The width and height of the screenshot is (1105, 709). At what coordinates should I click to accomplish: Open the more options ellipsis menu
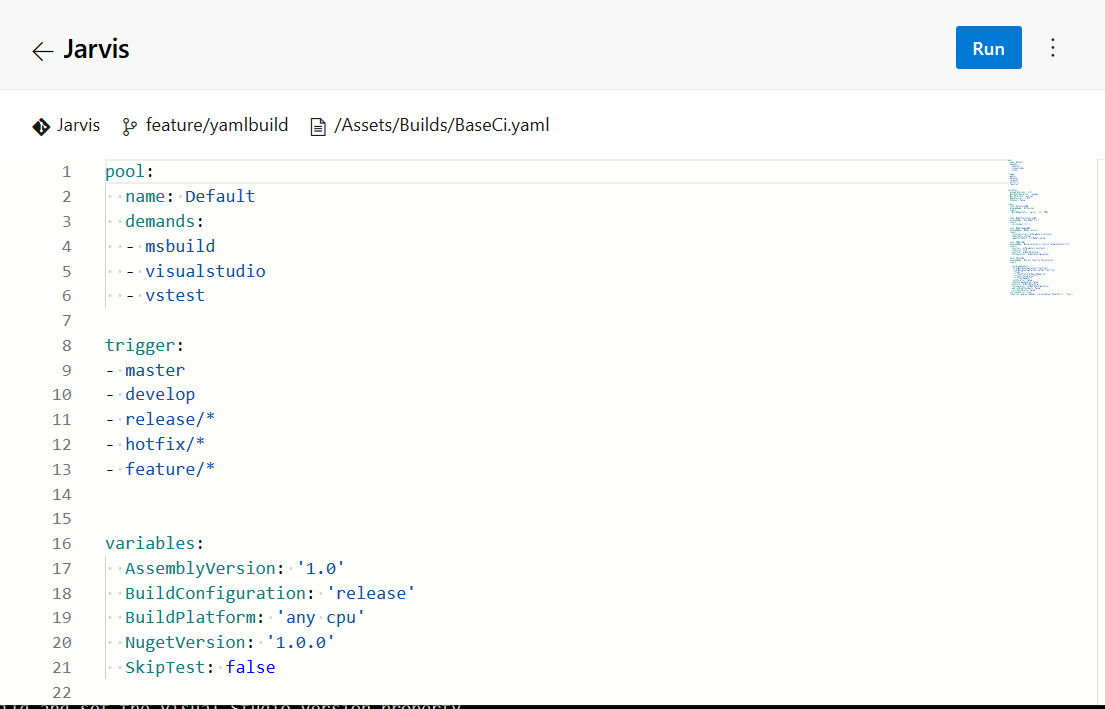(x=1052, y=48)
